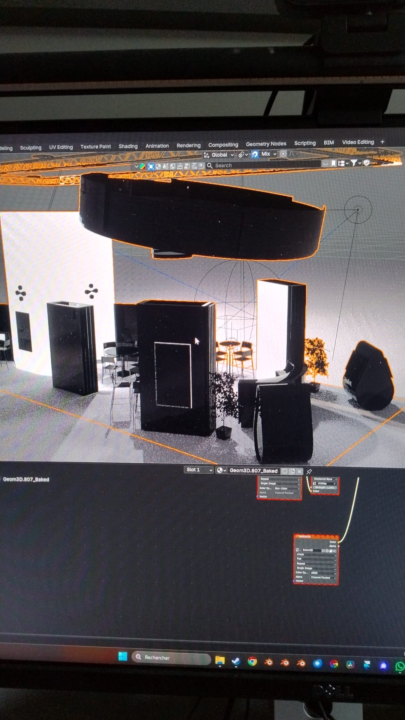Open the Geometry Nodes workspace tab
This screenshot has height=720, width=405.
pyautogui.click(x=266, y=144)
